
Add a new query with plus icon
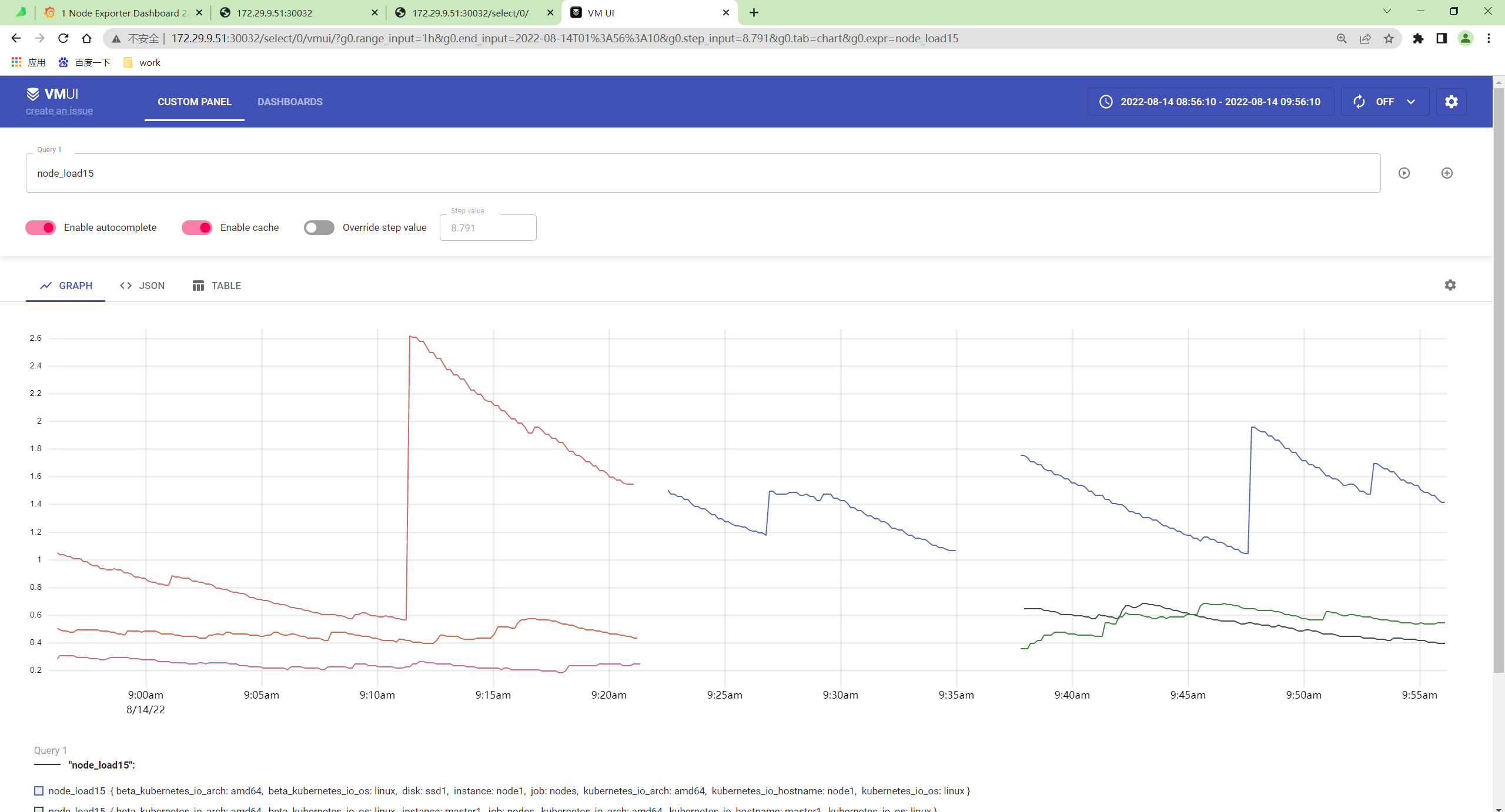[1447, 173]
